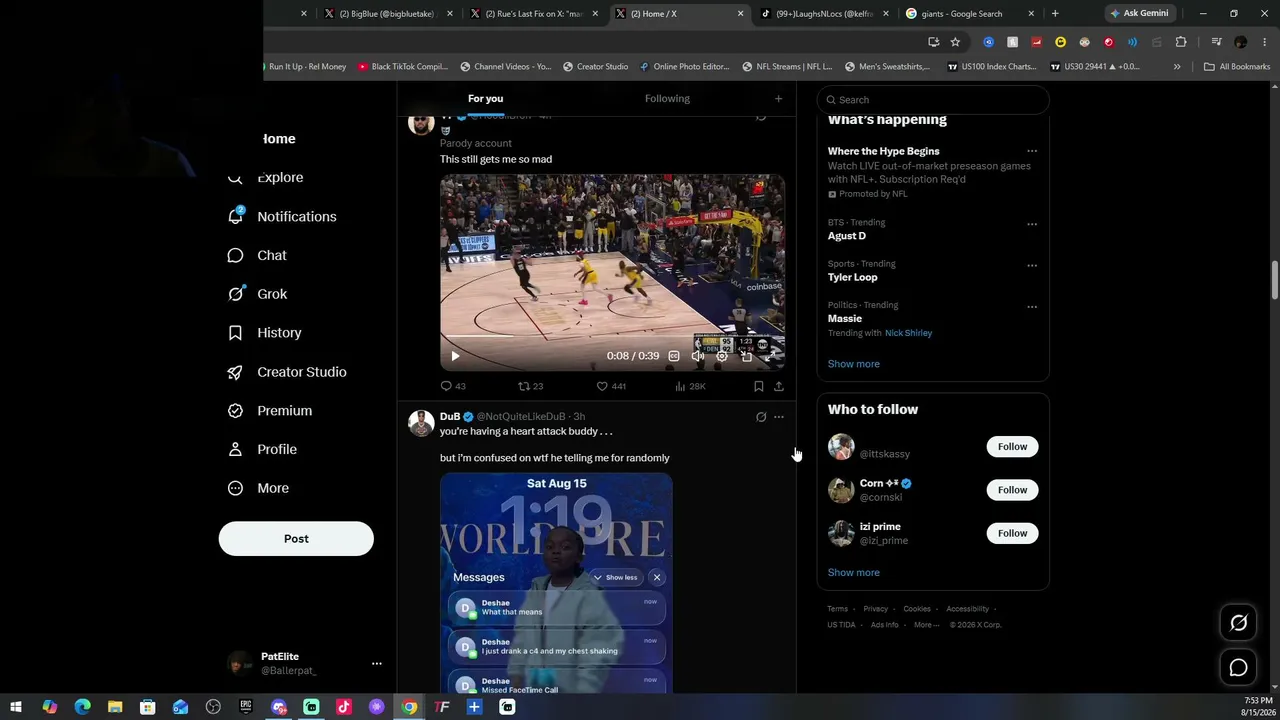This screenshot has height=720, width=1280.
Task: Switch video to picture-in-picture mode
Action: tap(746, 356)
